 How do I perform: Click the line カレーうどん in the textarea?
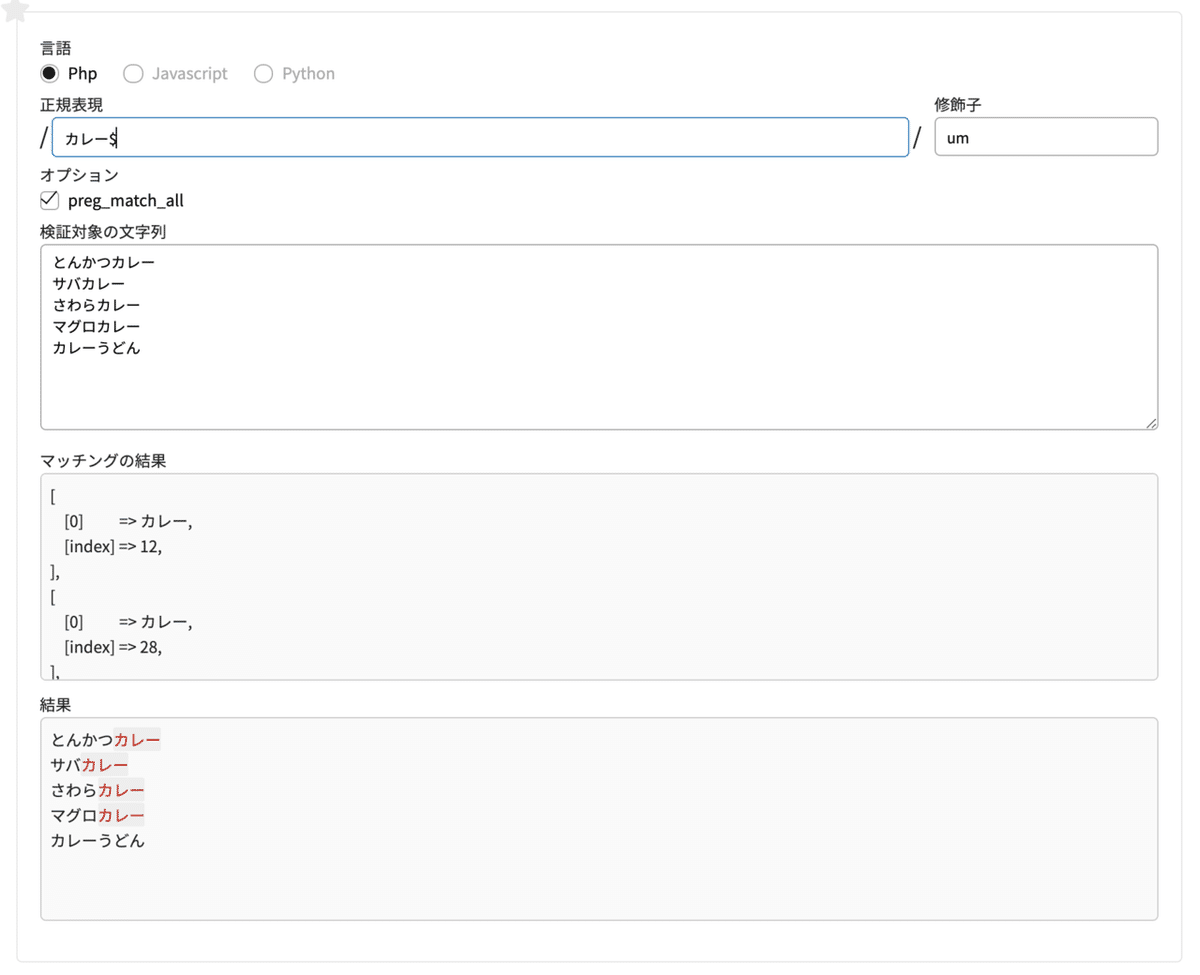[x=97, y=348]
